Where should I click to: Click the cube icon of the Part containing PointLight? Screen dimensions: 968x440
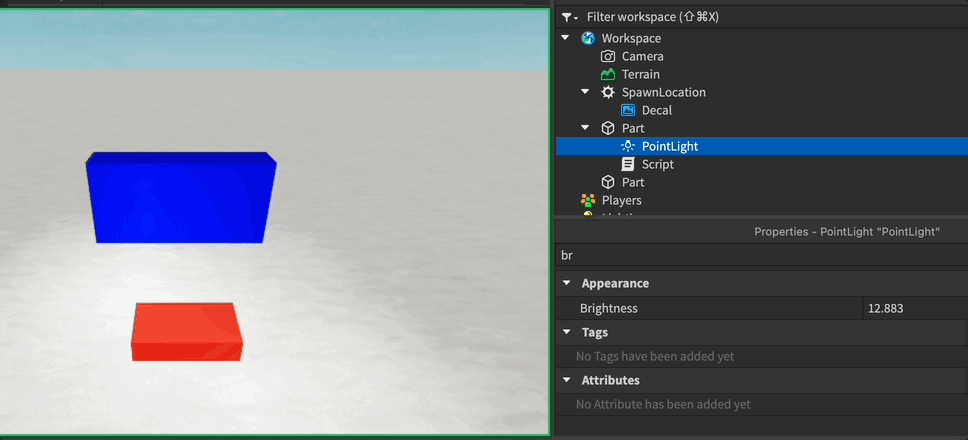coord(608,128)
